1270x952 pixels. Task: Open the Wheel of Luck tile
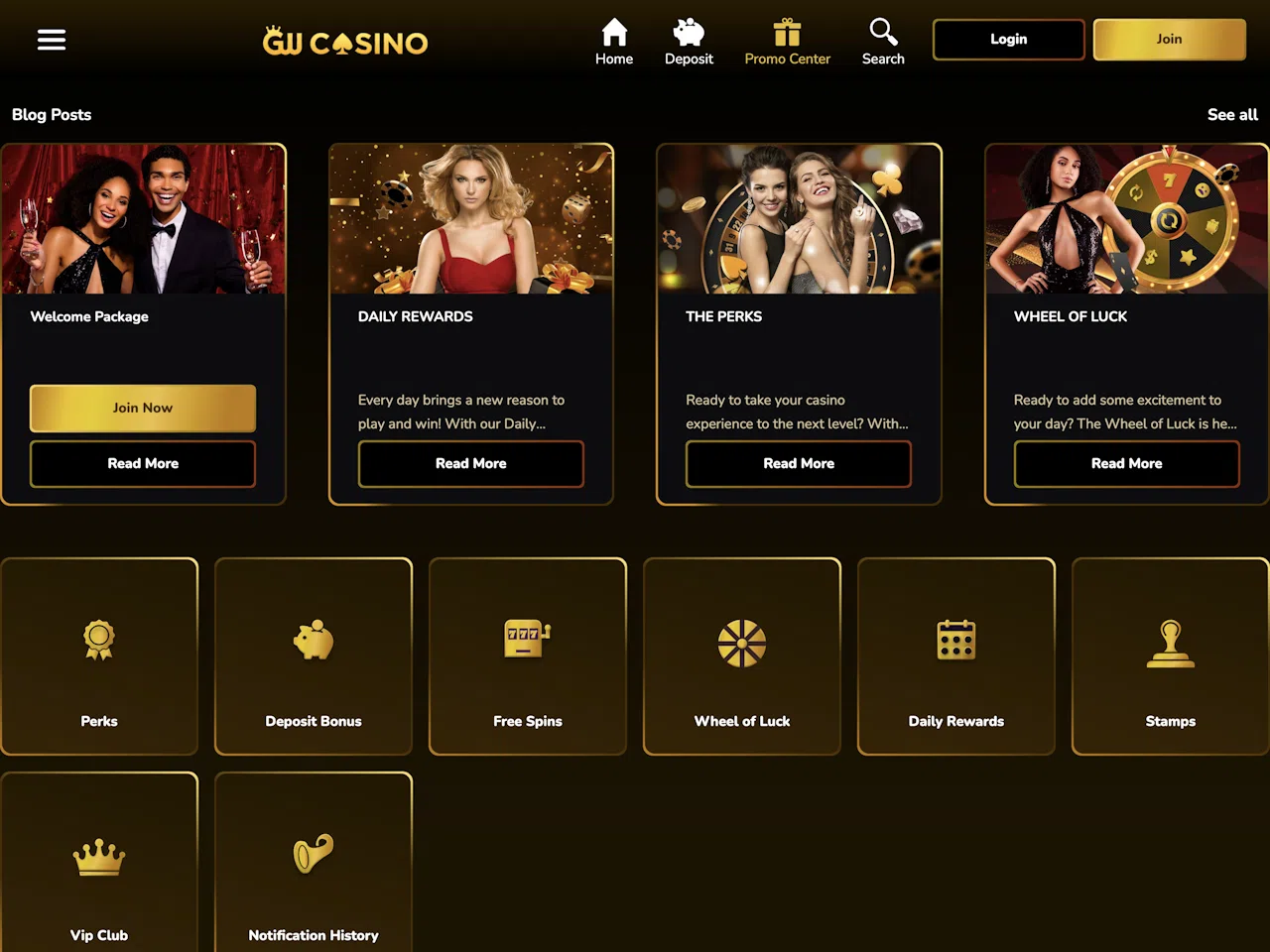coord(742,656)
